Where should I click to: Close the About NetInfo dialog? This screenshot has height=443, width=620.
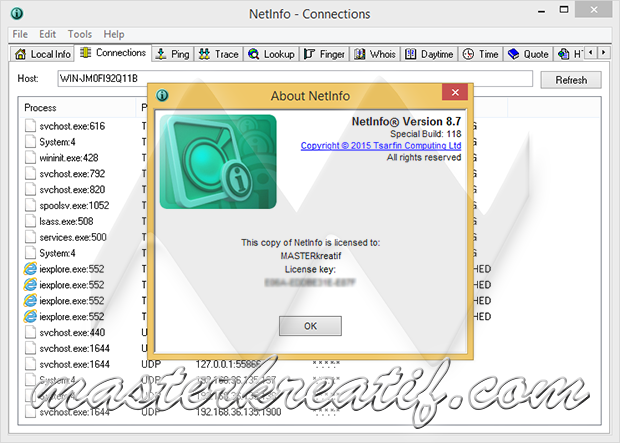455,93
